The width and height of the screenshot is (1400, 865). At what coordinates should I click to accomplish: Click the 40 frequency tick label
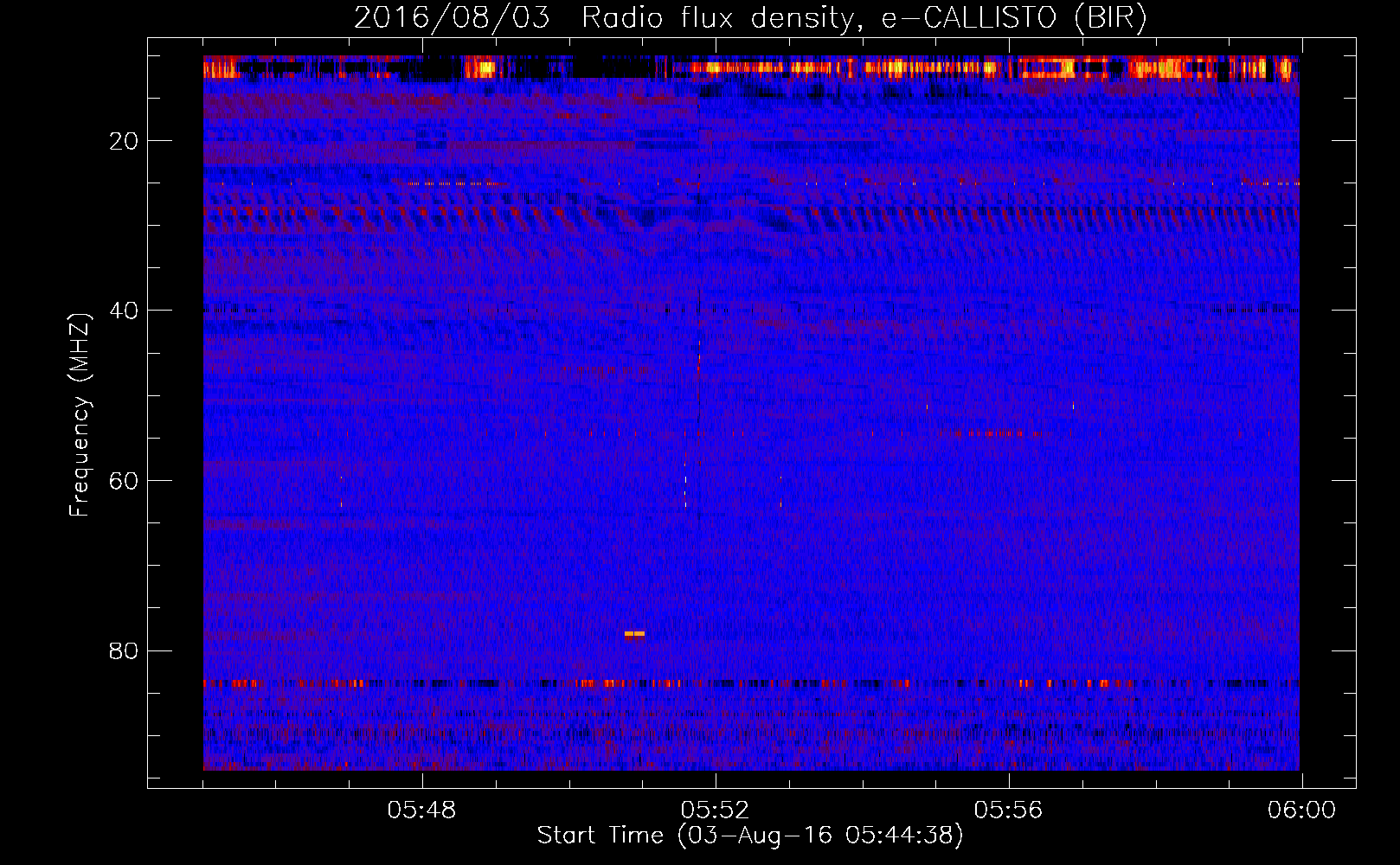pos(124,311)
